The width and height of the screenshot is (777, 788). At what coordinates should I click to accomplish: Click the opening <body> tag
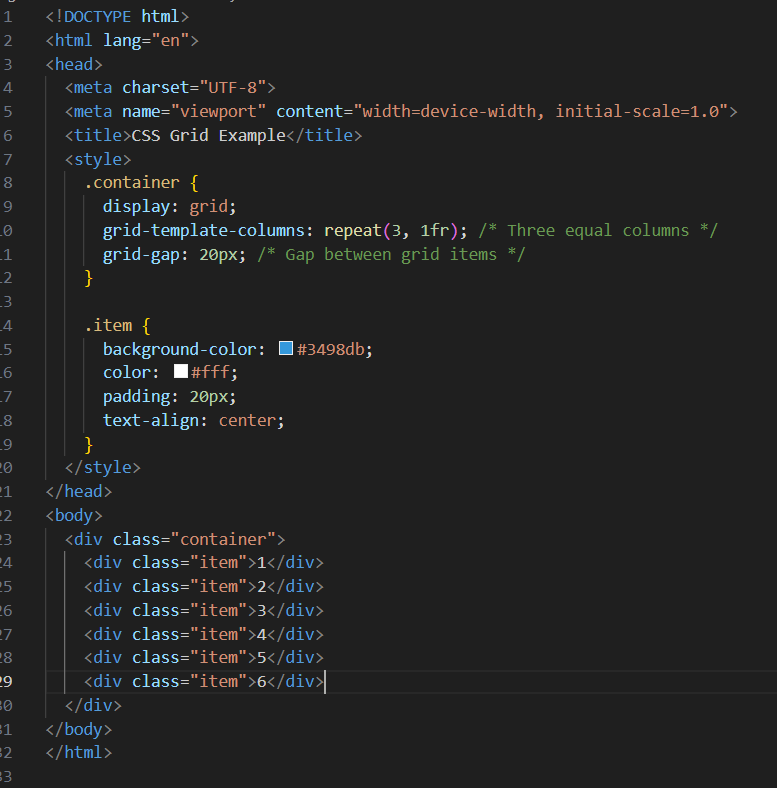74,516
